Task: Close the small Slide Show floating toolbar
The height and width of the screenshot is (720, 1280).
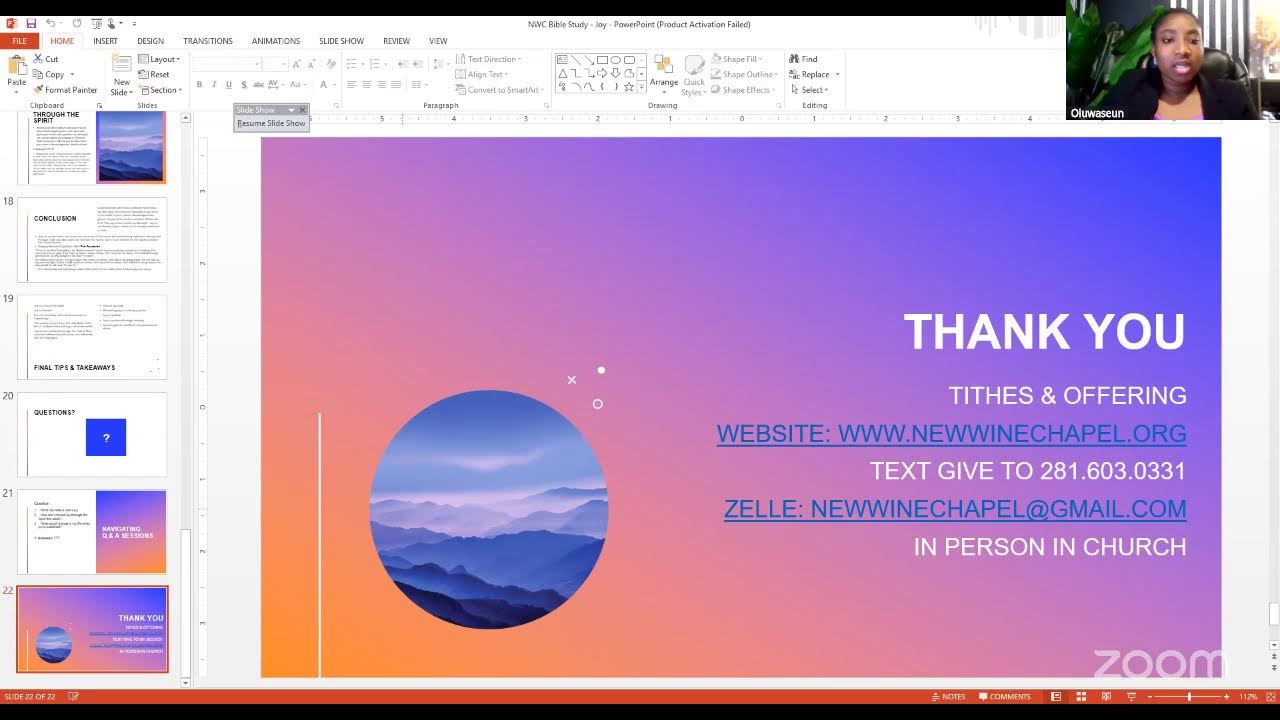Action: 302,110
